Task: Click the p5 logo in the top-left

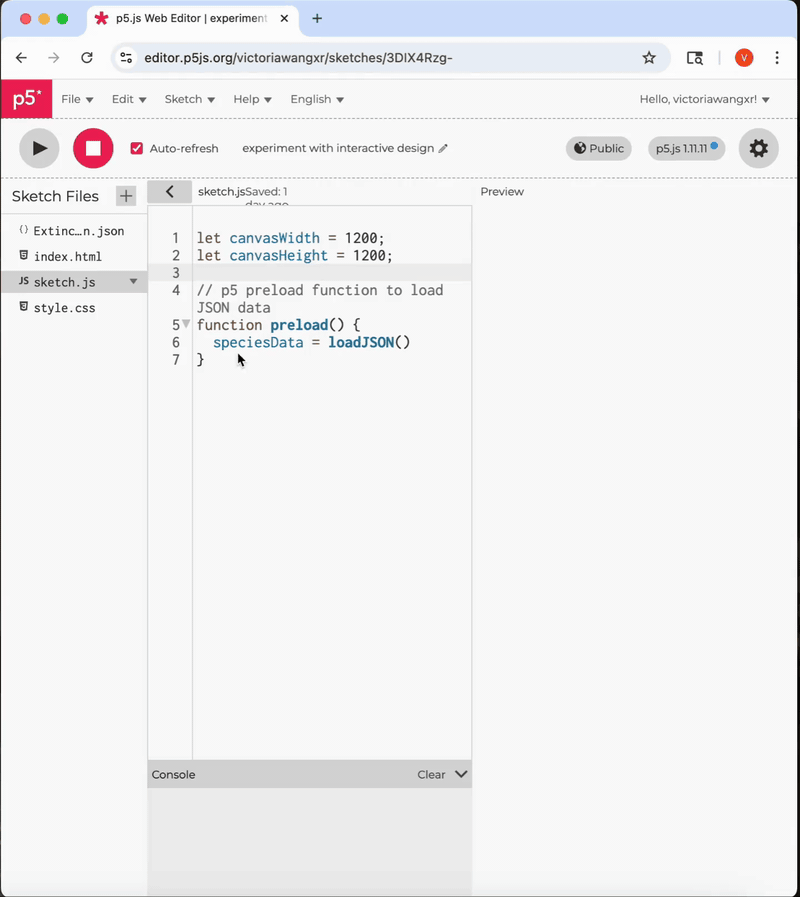Action: click(26, 99)
